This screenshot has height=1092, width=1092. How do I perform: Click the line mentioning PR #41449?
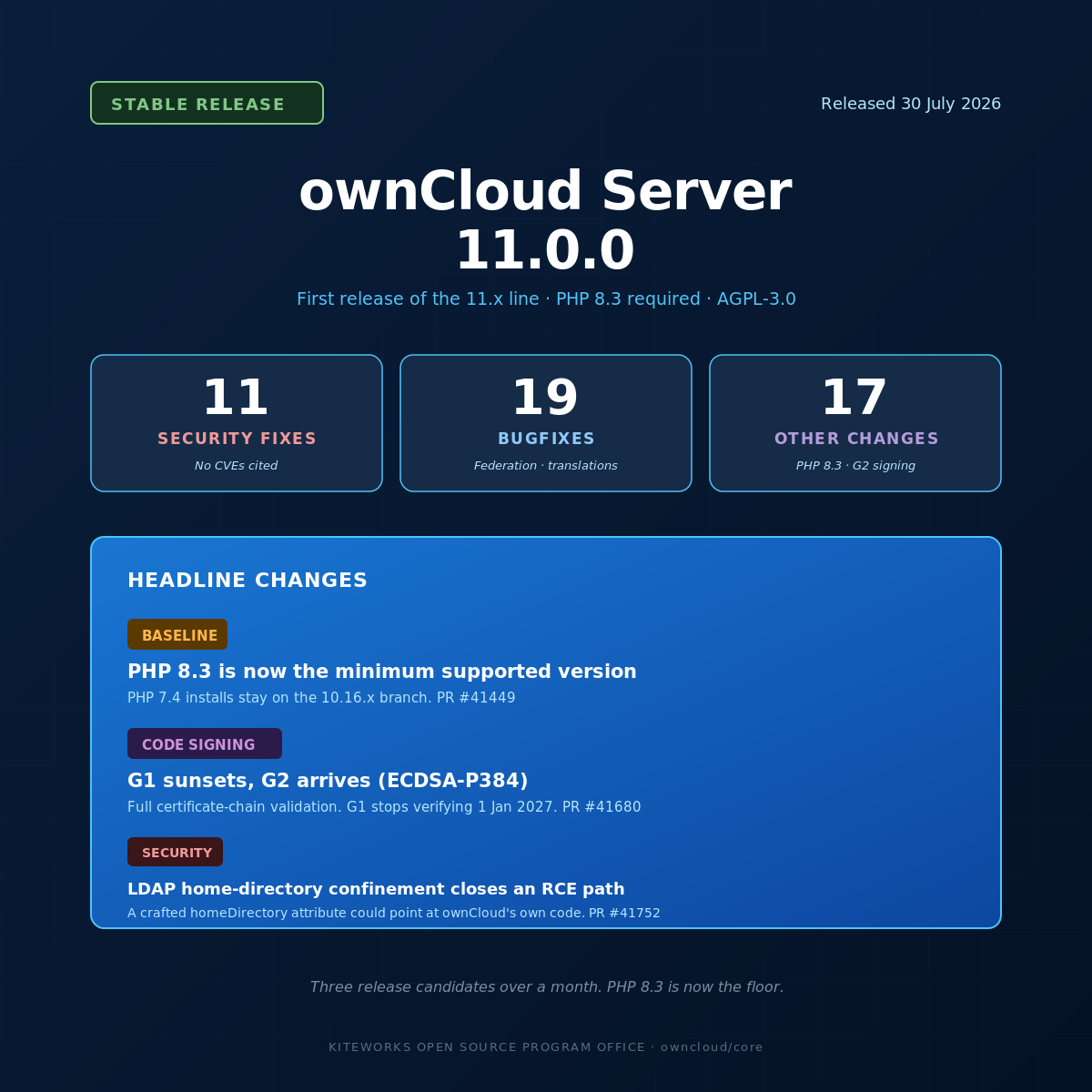click(321, 698)
